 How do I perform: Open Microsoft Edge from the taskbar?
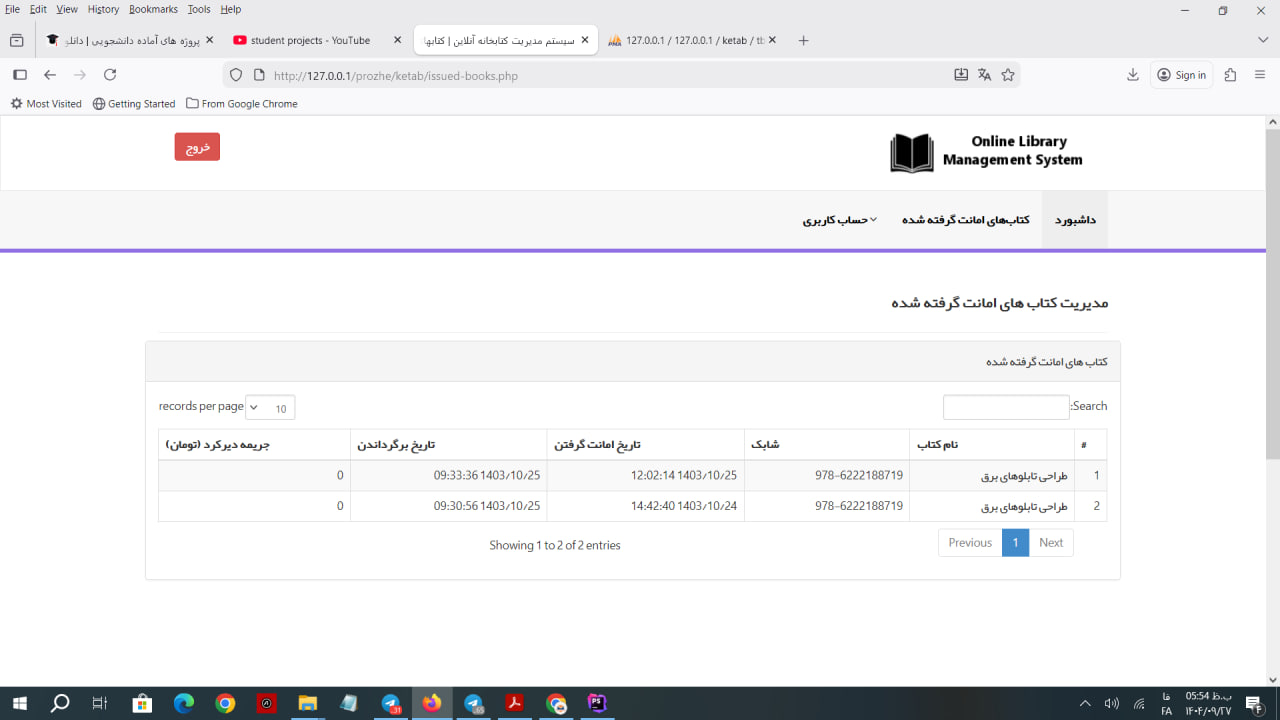[184, 703]
